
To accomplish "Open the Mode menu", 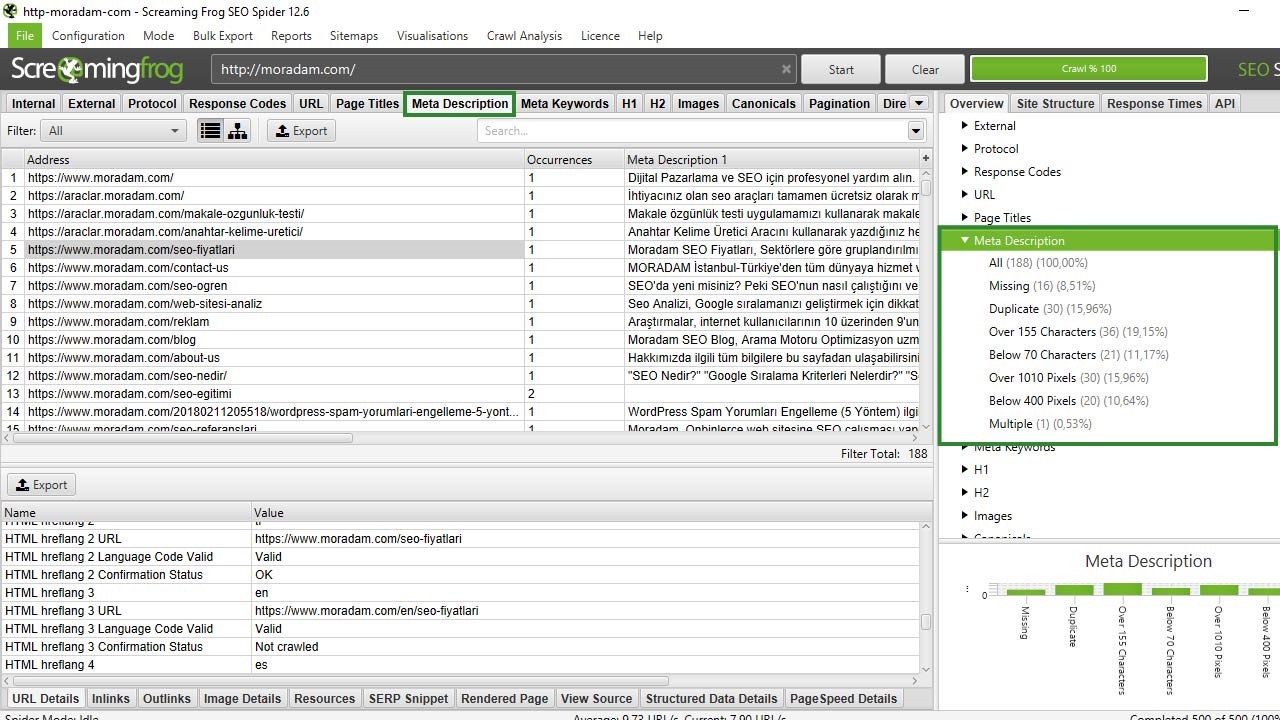I will pos(158,35).
